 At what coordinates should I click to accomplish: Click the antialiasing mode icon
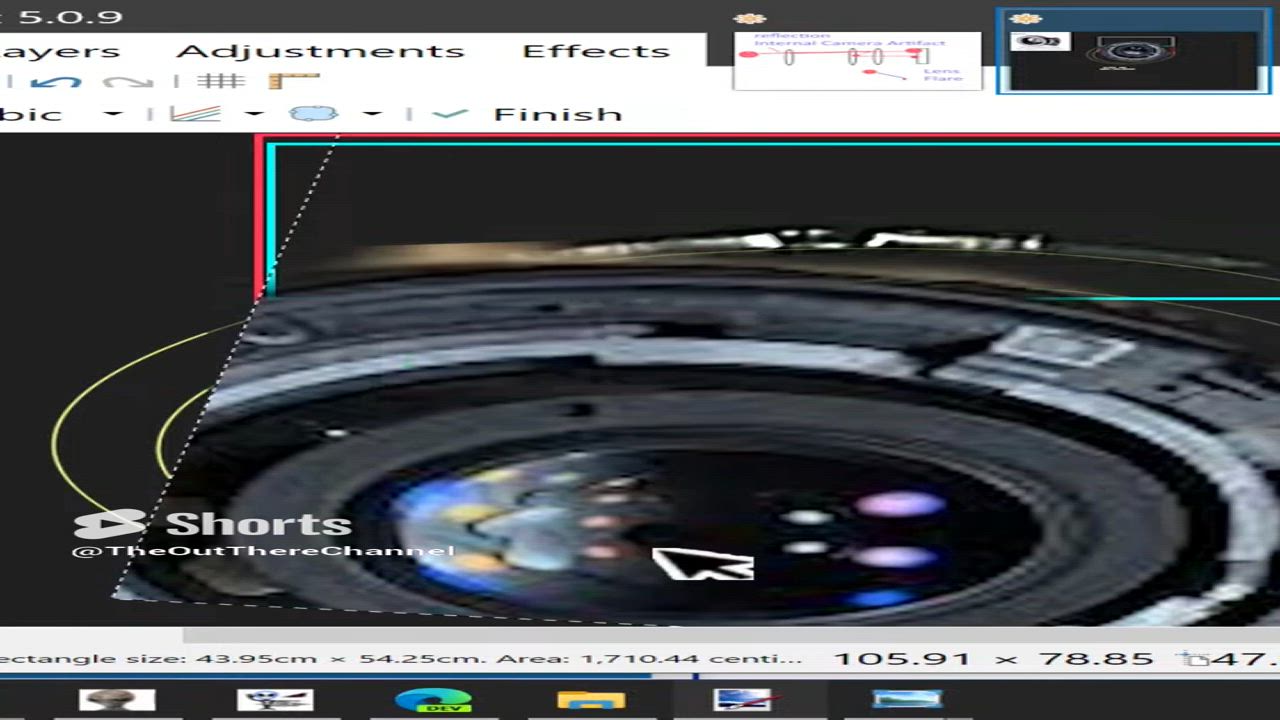tap(195, 114)
